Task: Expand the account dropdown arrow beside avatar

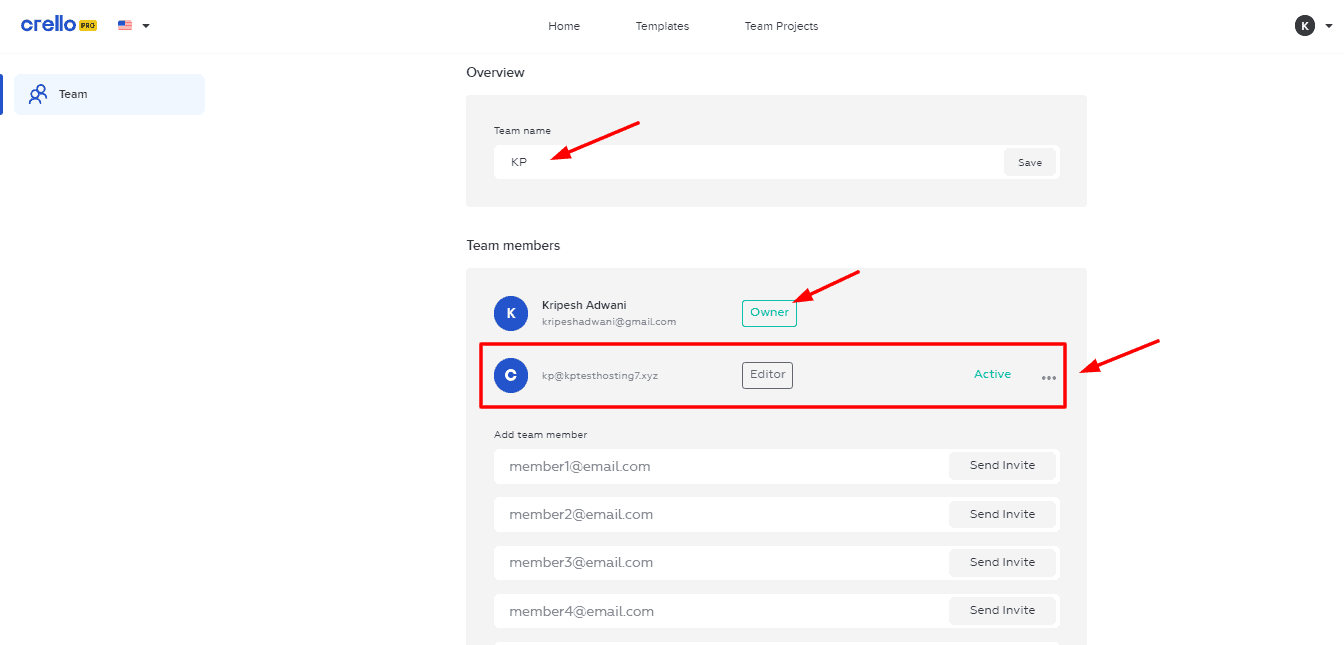Action: click(1328, 26)
